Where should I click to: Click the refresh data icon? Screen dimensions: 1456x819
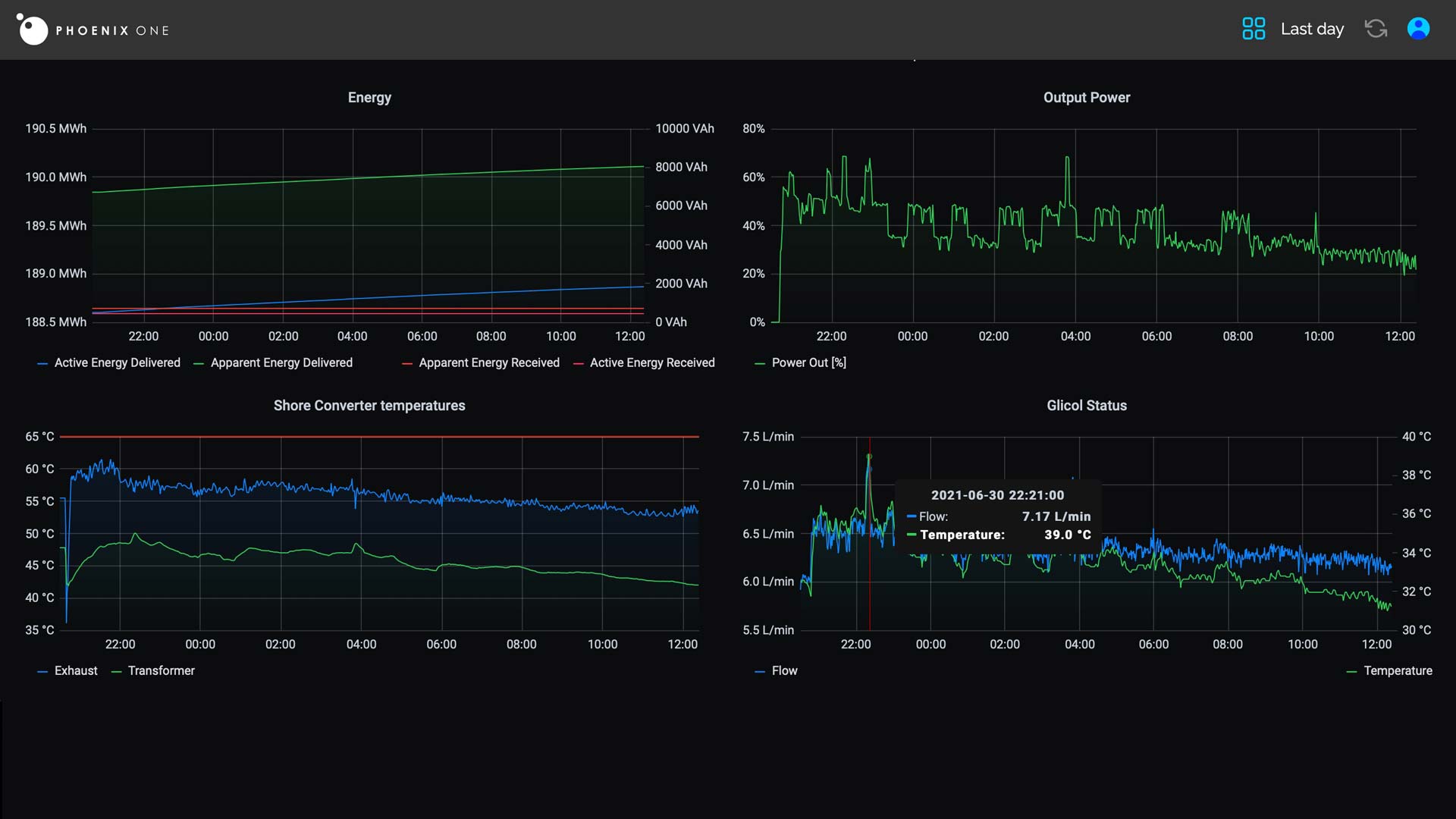(1376, 29)
